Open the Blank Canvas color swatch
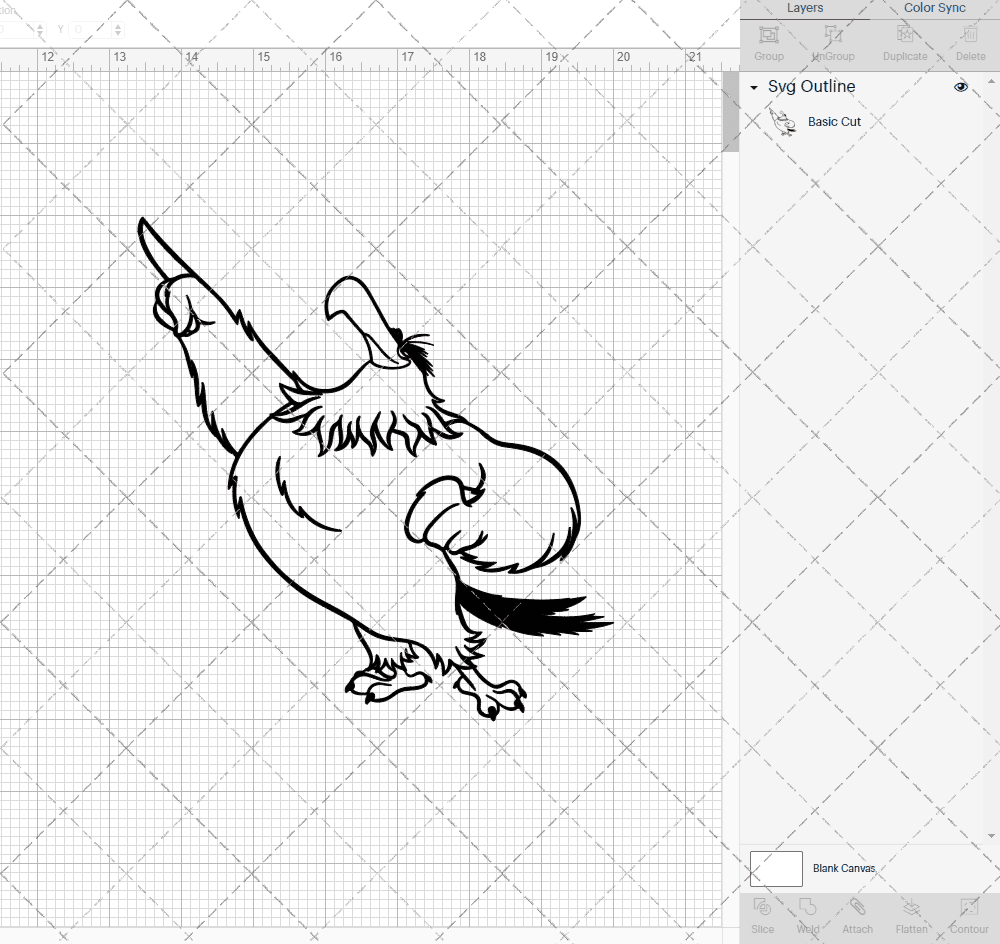The image size is (1000, 944). coord(776,868)
